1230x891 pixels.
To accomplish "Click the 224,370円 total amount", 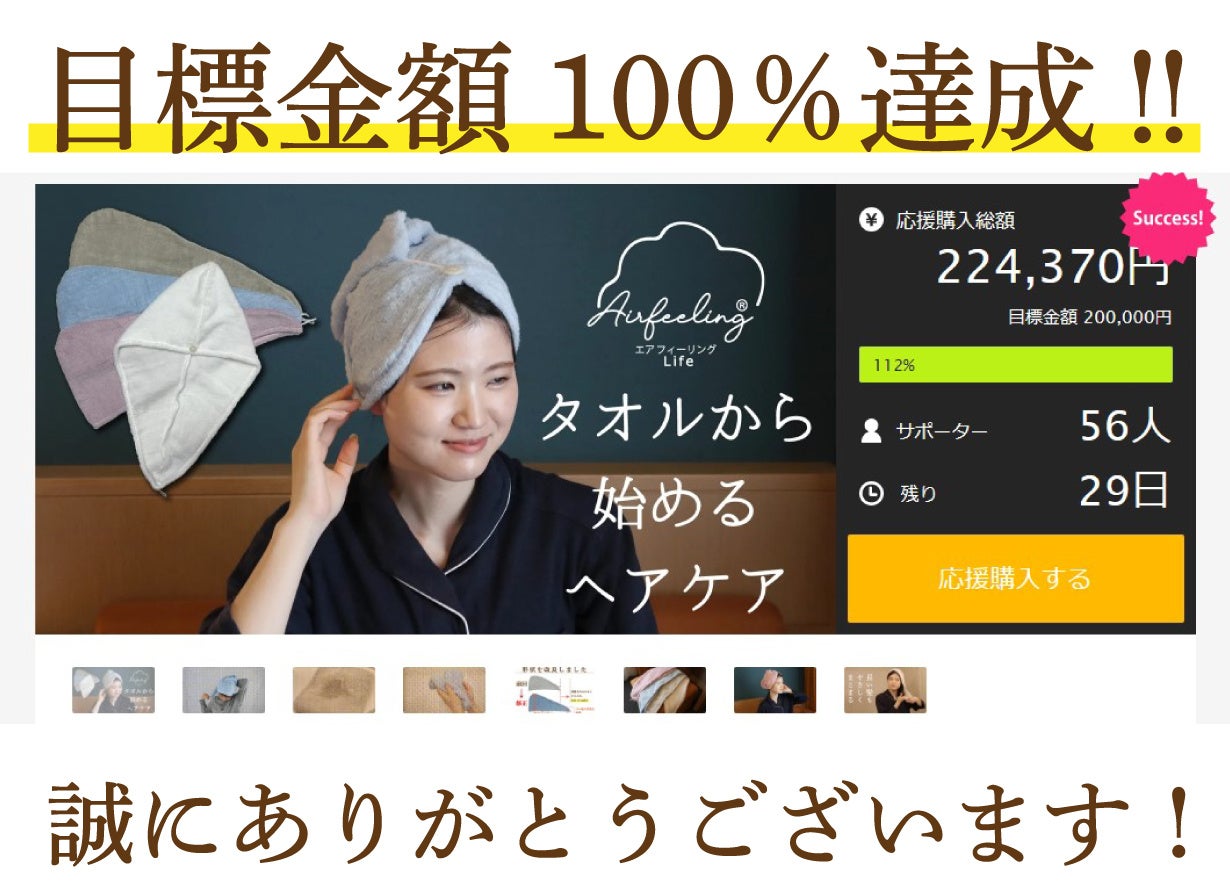I will 1053,267.
